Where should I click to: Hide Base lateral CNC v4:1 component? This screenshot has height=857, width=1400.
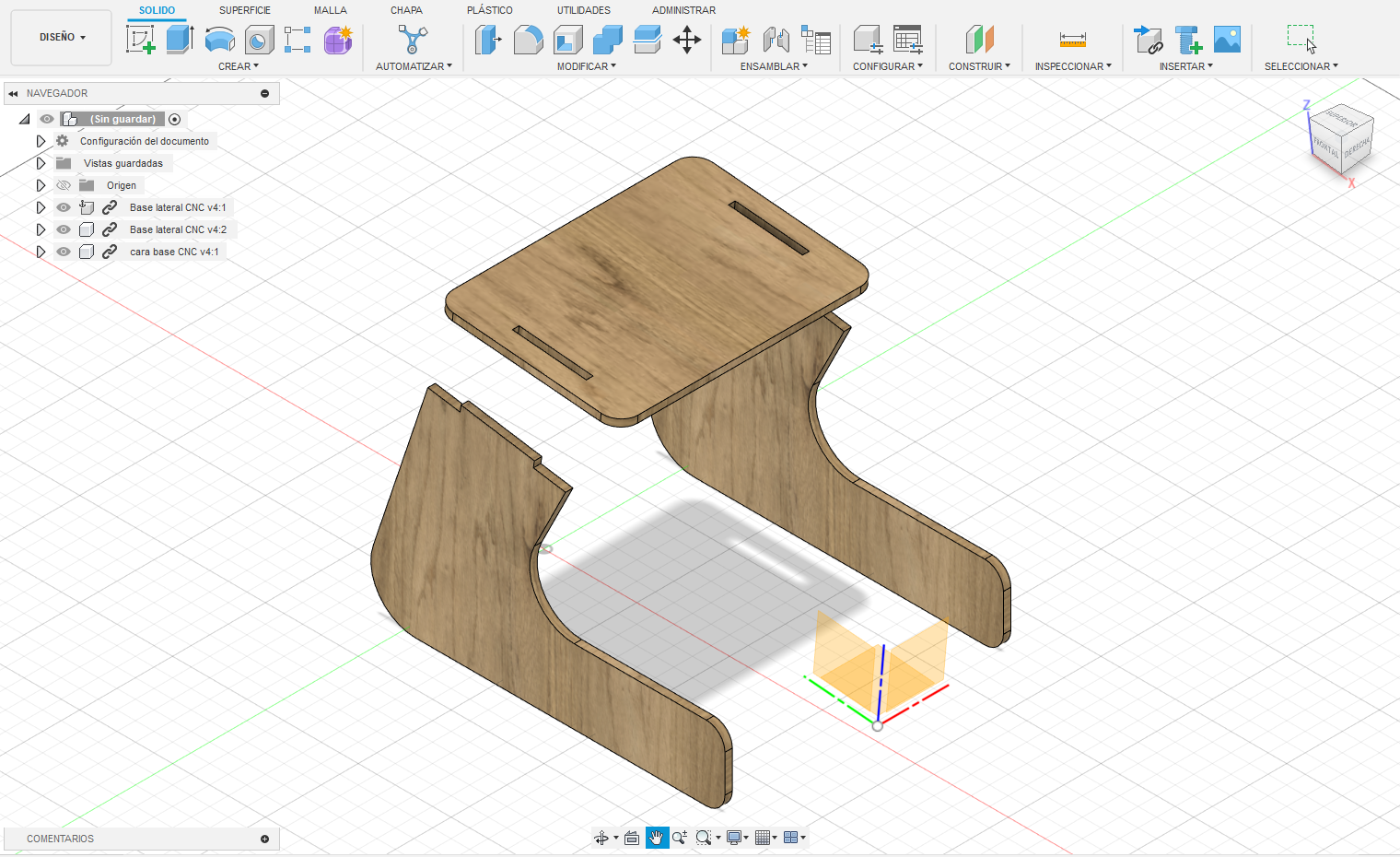(64, 207)
